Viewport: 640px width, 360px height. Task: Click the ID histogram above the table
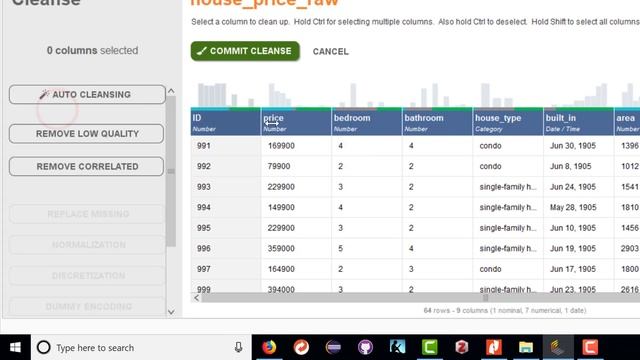click(226, 95)
